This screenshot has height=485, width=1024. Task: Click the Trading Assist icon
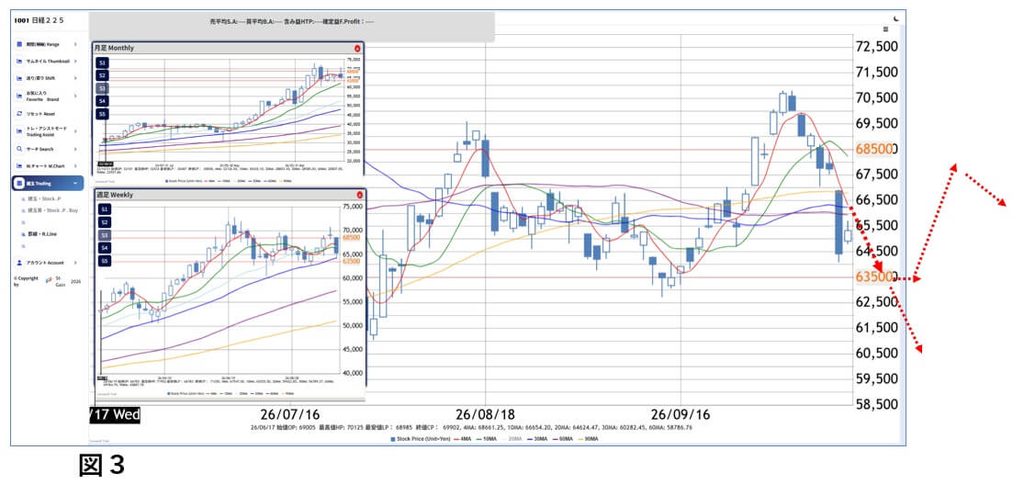[19, 131]
